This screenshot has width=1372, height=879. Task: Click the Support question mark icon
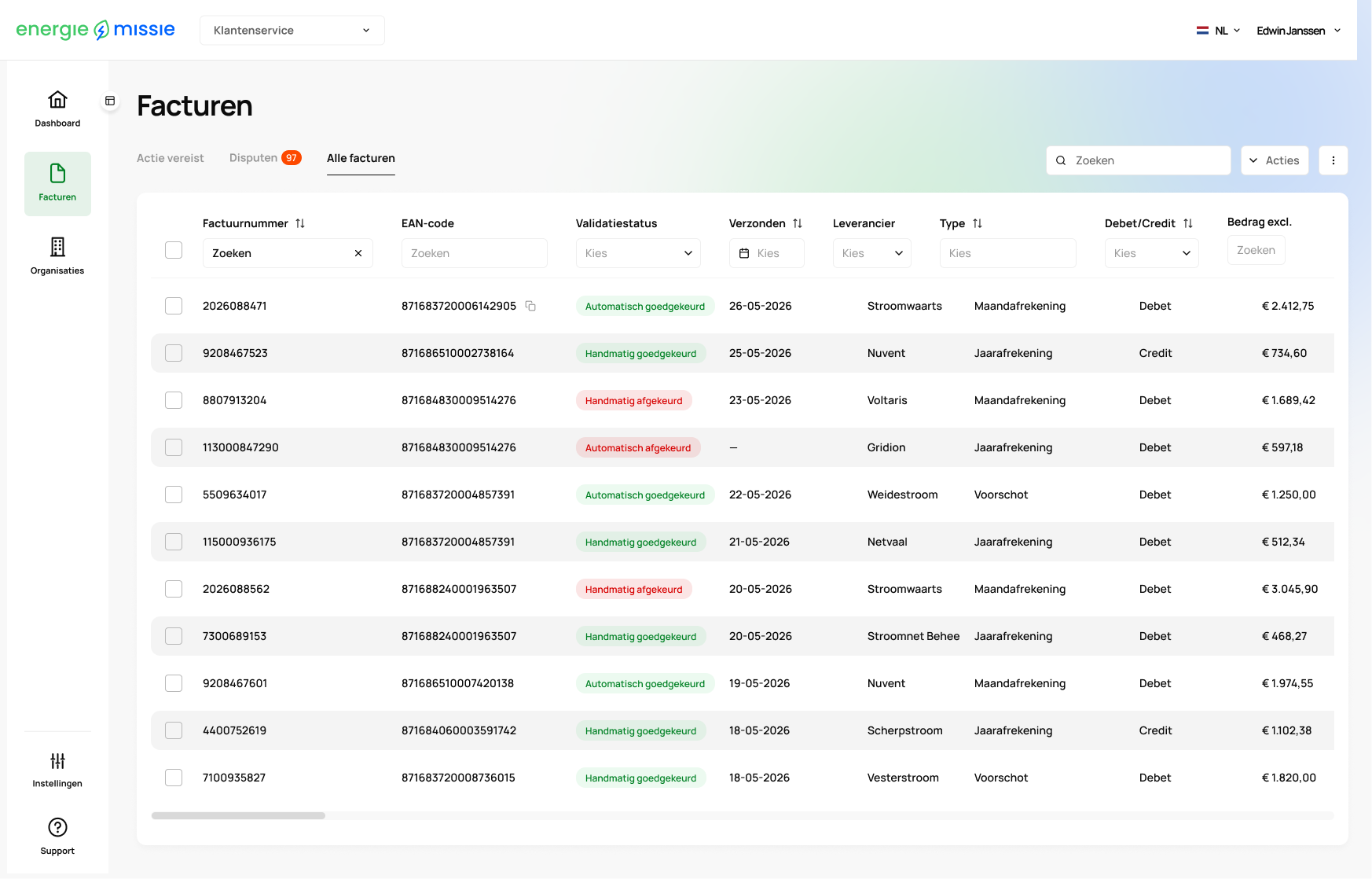tap(57, 827)
